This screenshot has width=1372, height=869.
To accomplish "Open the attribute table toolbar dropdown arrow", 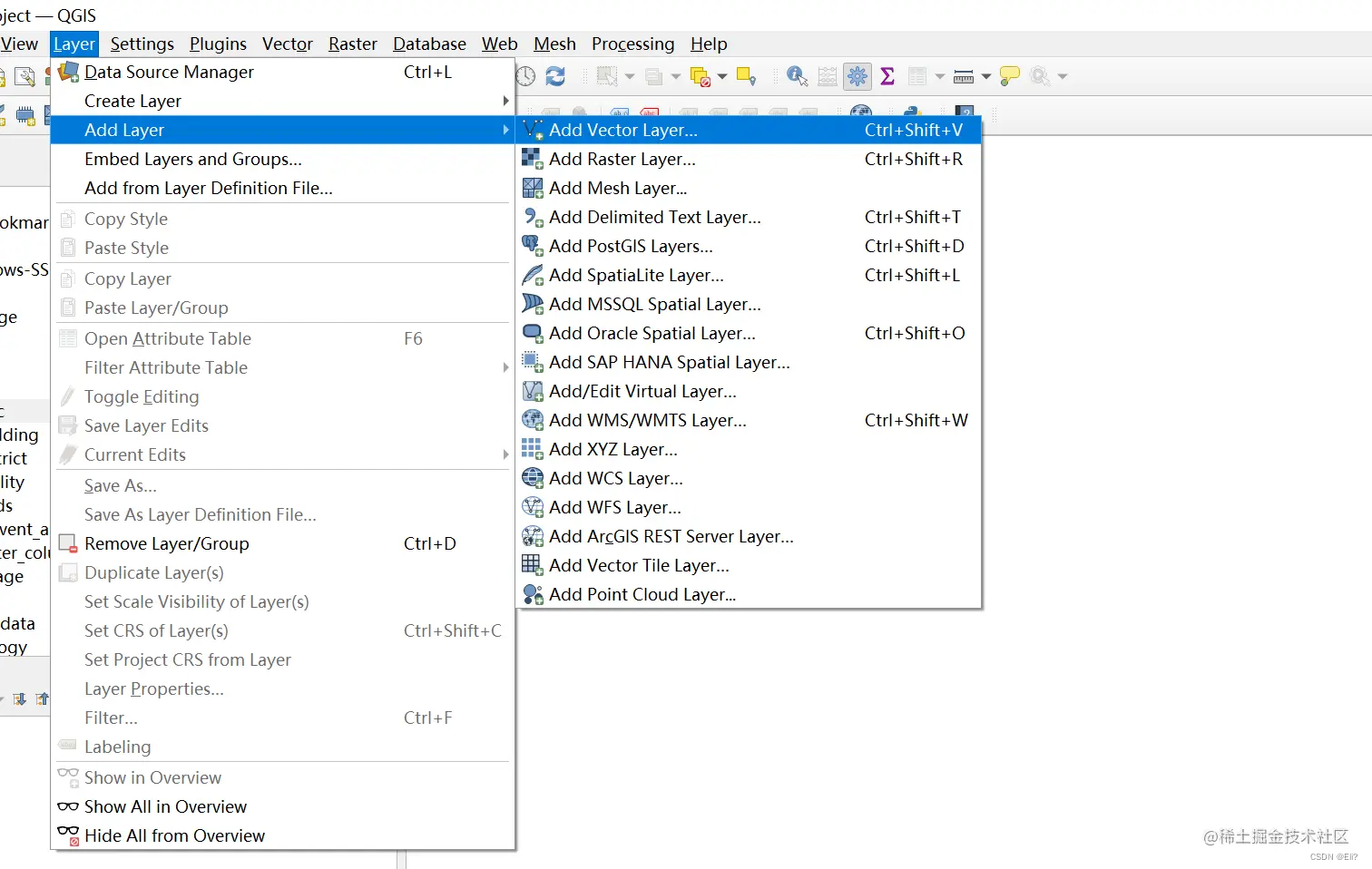I will point(940,77).
